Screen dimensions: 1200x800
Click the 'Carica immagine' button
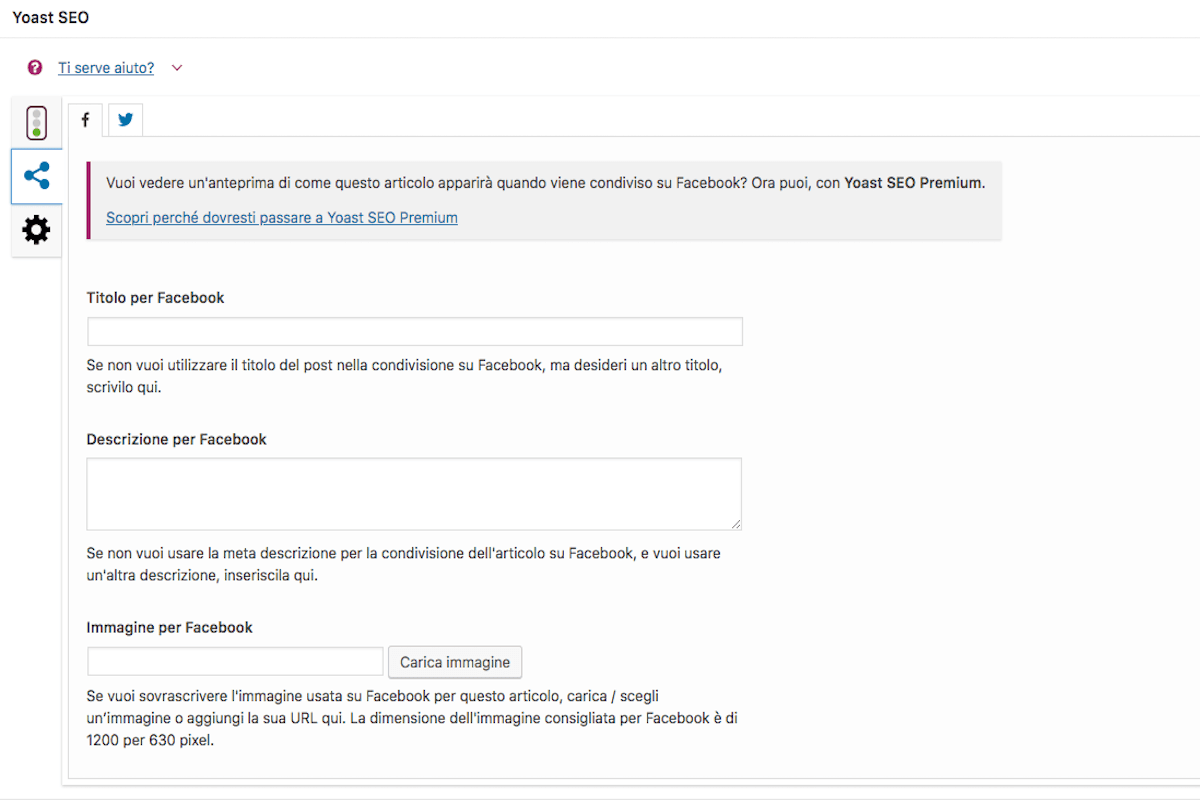pyautogui.click(x=455, y=662)
